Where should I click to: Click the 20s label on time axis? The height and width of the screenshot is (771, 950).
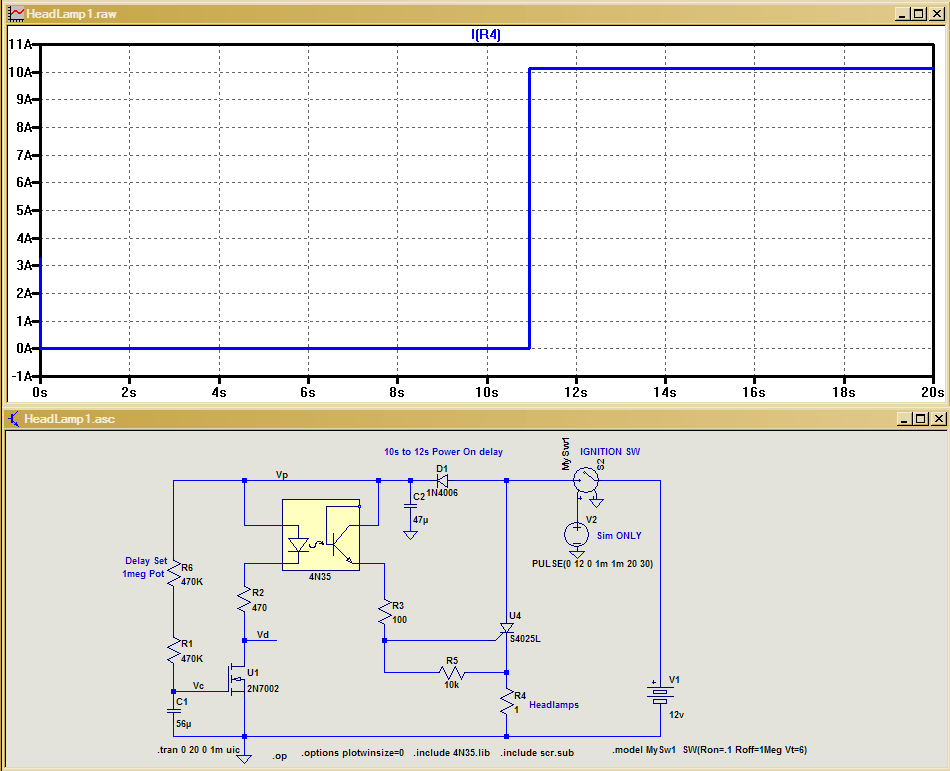point(932,392)
